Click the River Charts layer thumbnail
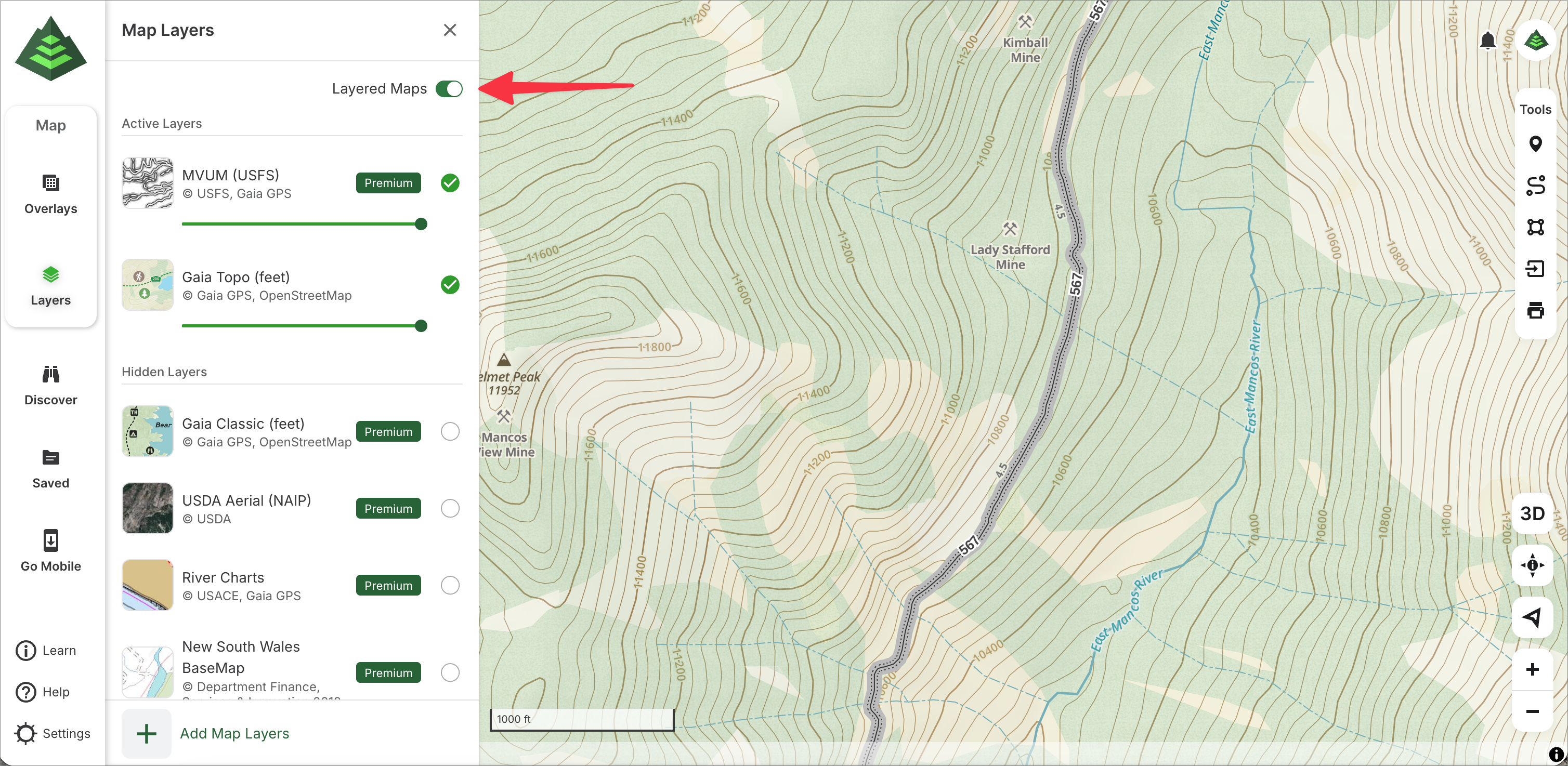The image size is (1568, 766). click(x=147, y=585)
